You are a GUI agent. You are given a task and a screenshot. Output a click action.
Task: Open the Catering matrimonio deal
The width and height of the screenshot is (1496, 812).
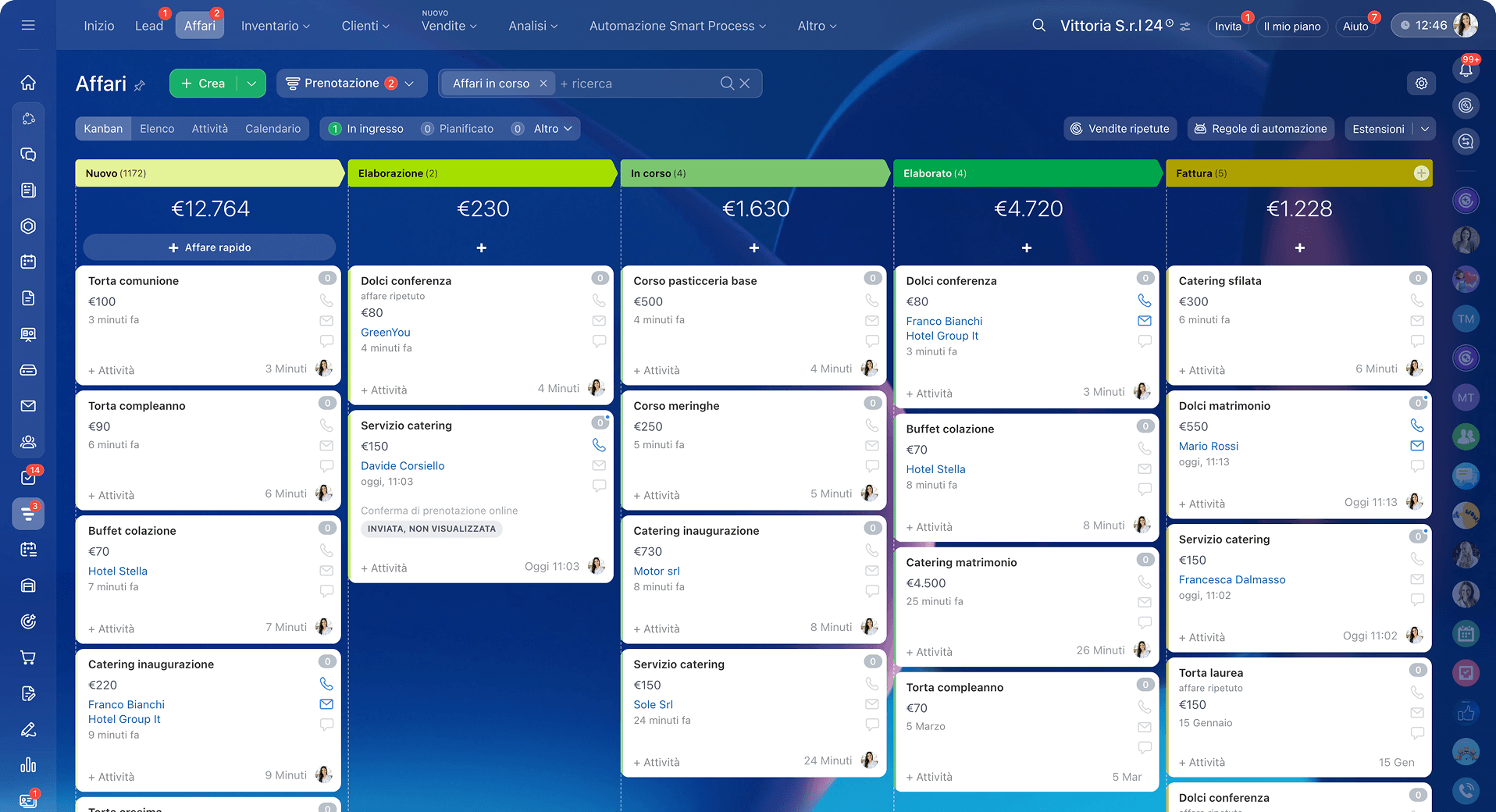tap(961, 562)
